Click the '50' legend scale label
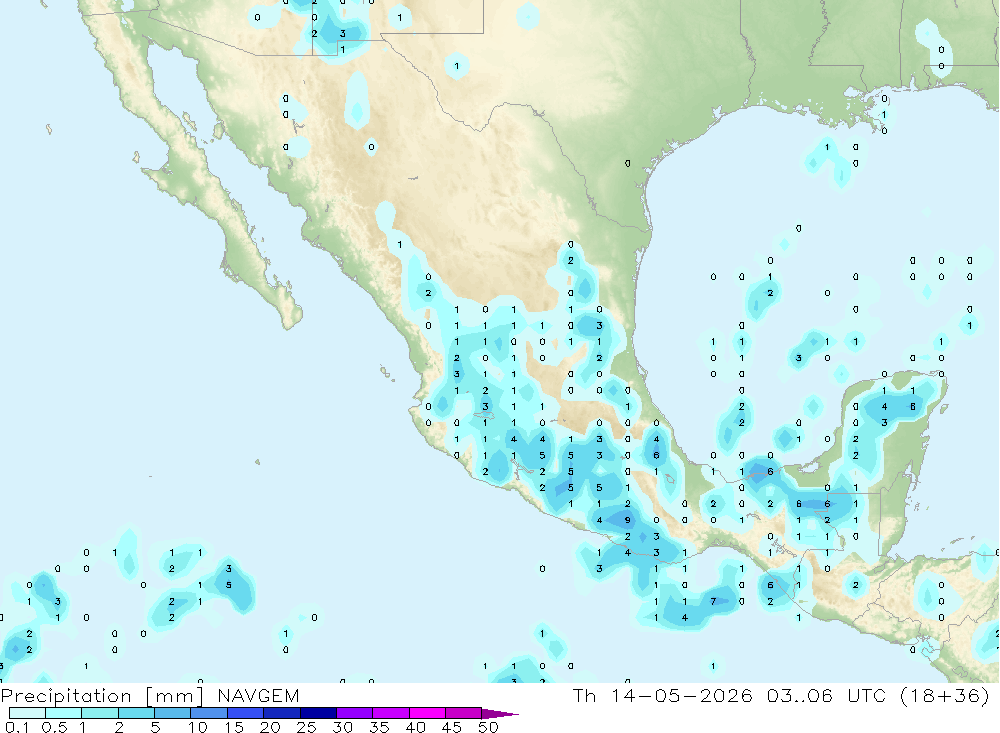 click(x=488, y=727)
